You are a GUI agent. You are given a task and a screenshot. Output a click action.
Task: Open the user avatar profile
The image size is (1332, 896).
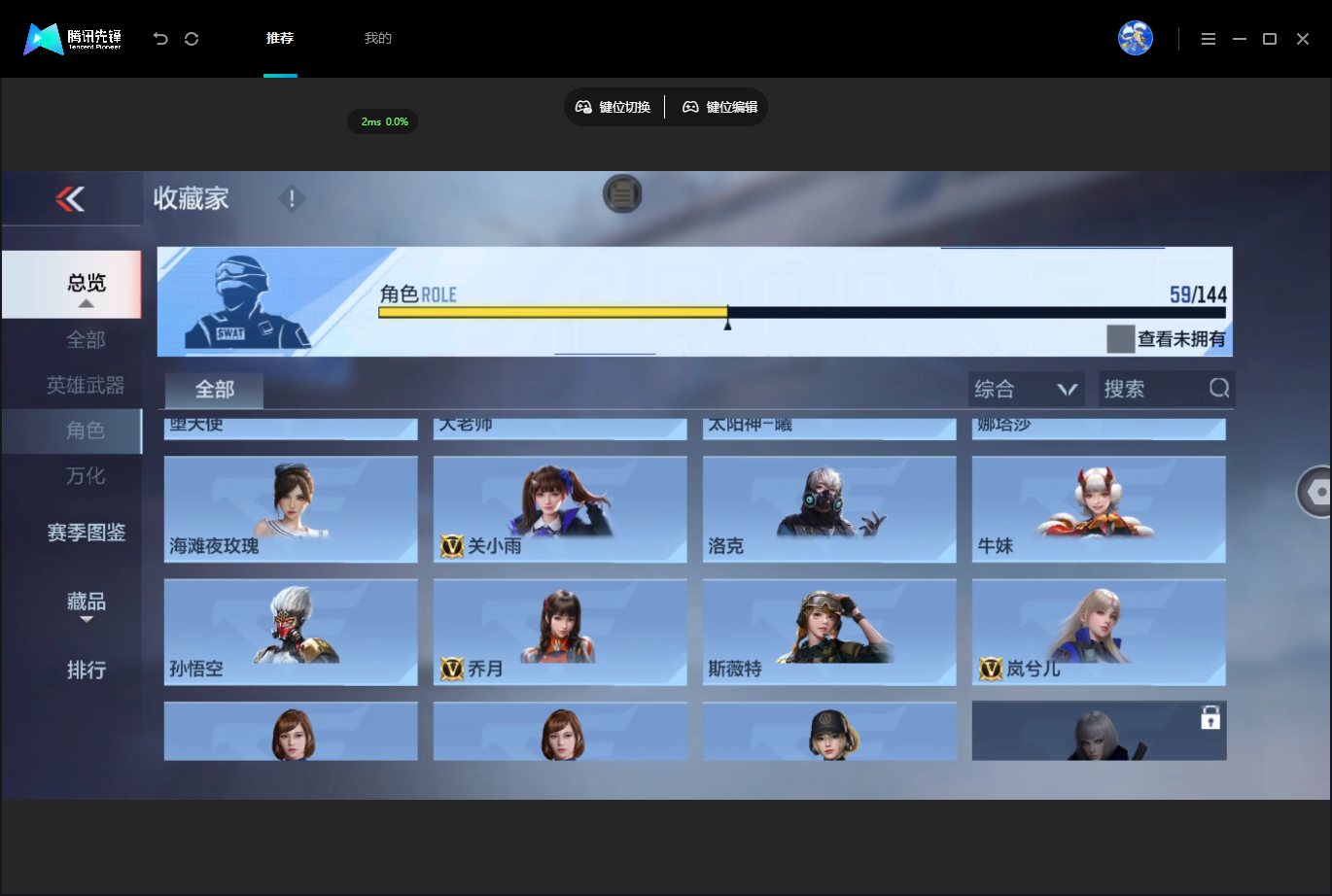point(1135,39)
